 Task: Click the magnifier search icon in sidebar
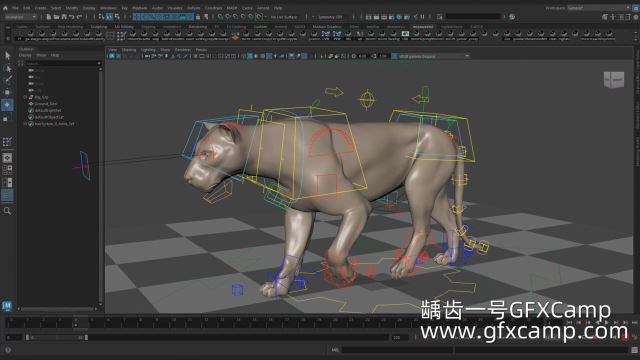click(x=7, y=211)
